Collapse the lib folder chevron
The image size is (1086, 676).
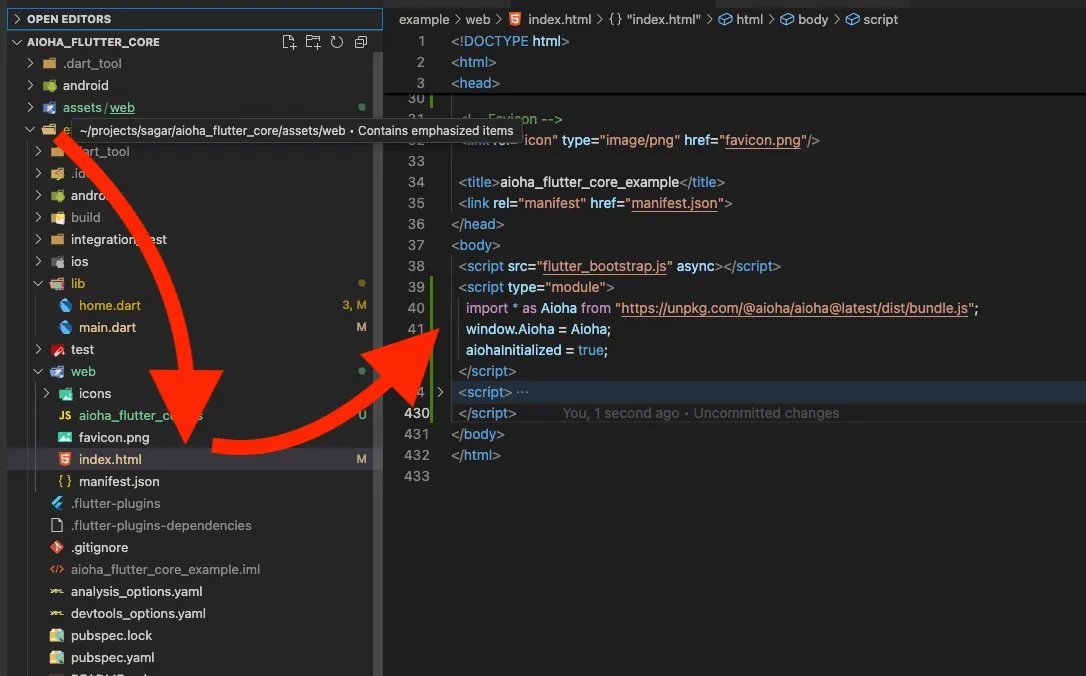click(38, 283)
